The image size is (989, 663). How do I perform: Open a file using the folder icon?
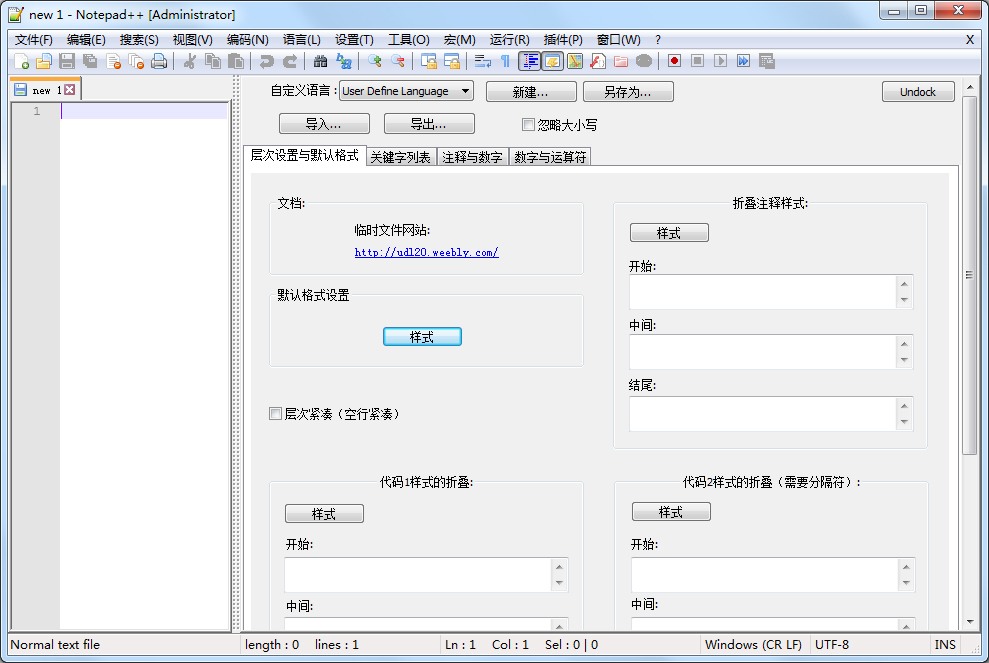tap(44, 61)
